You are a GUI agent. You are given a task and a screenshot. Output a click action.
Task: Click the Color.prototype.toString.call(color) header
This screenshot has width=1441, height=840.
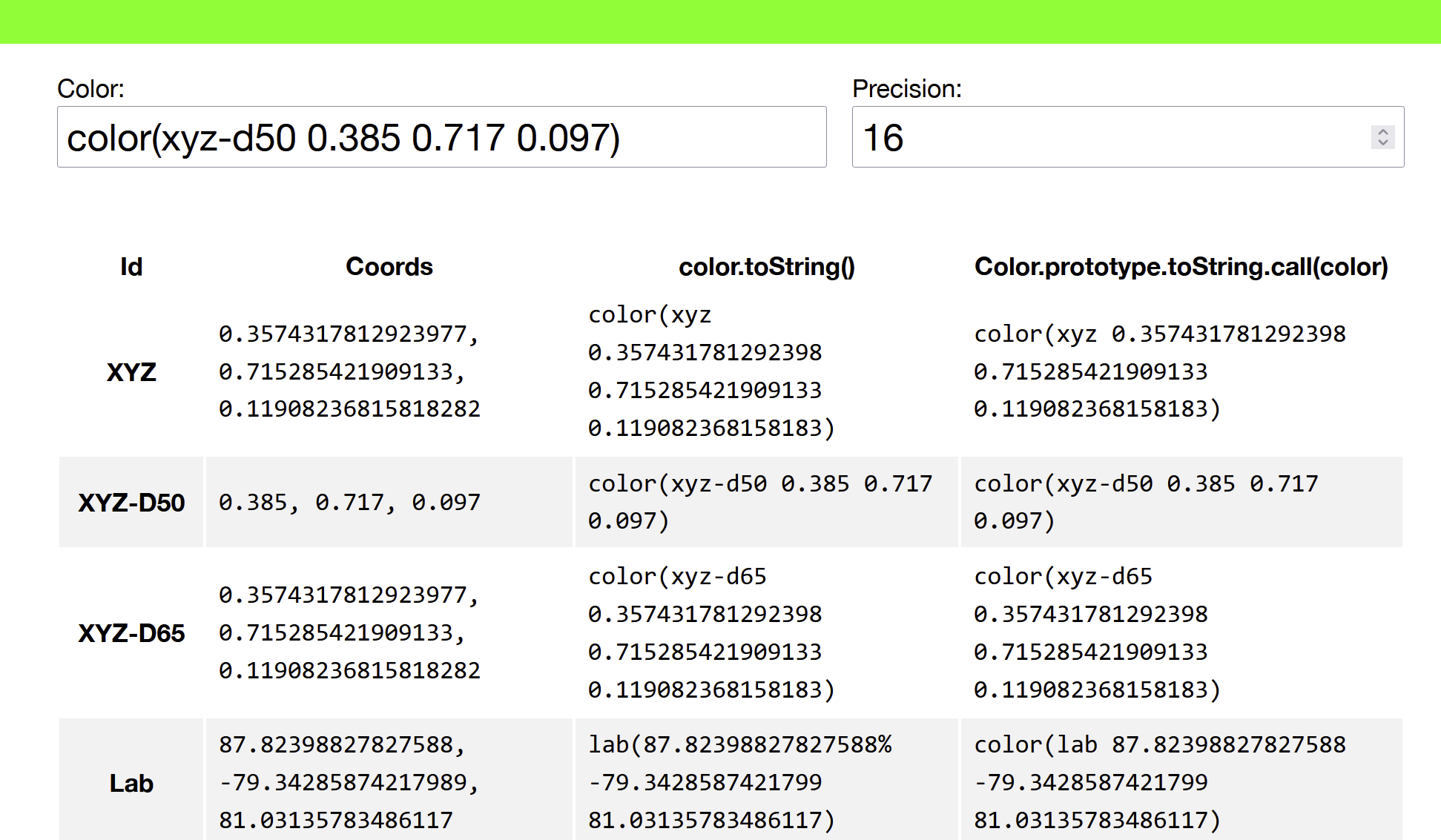point(1181,266)
